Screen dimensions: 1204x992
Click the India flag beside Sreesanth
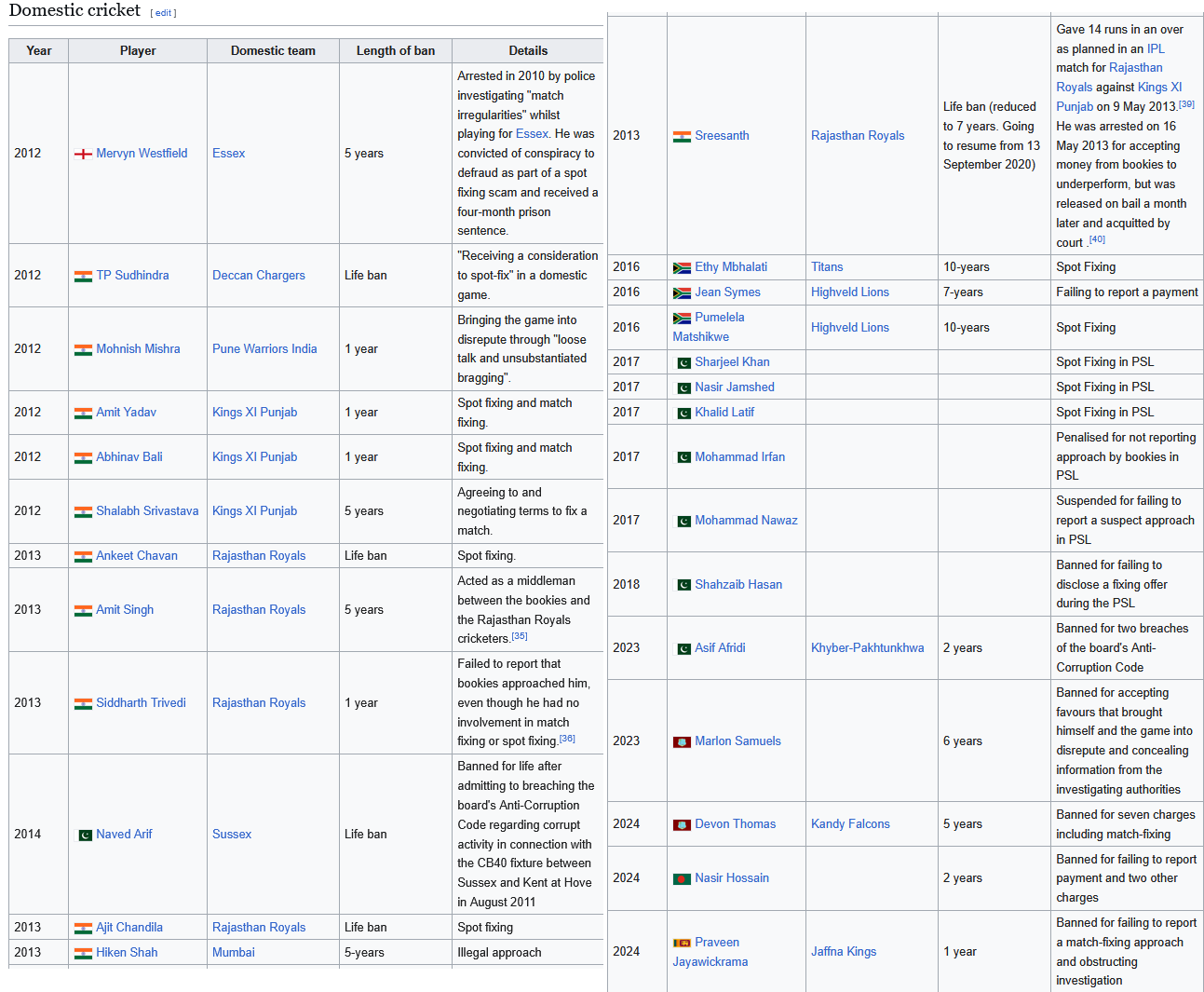point(682,136)
